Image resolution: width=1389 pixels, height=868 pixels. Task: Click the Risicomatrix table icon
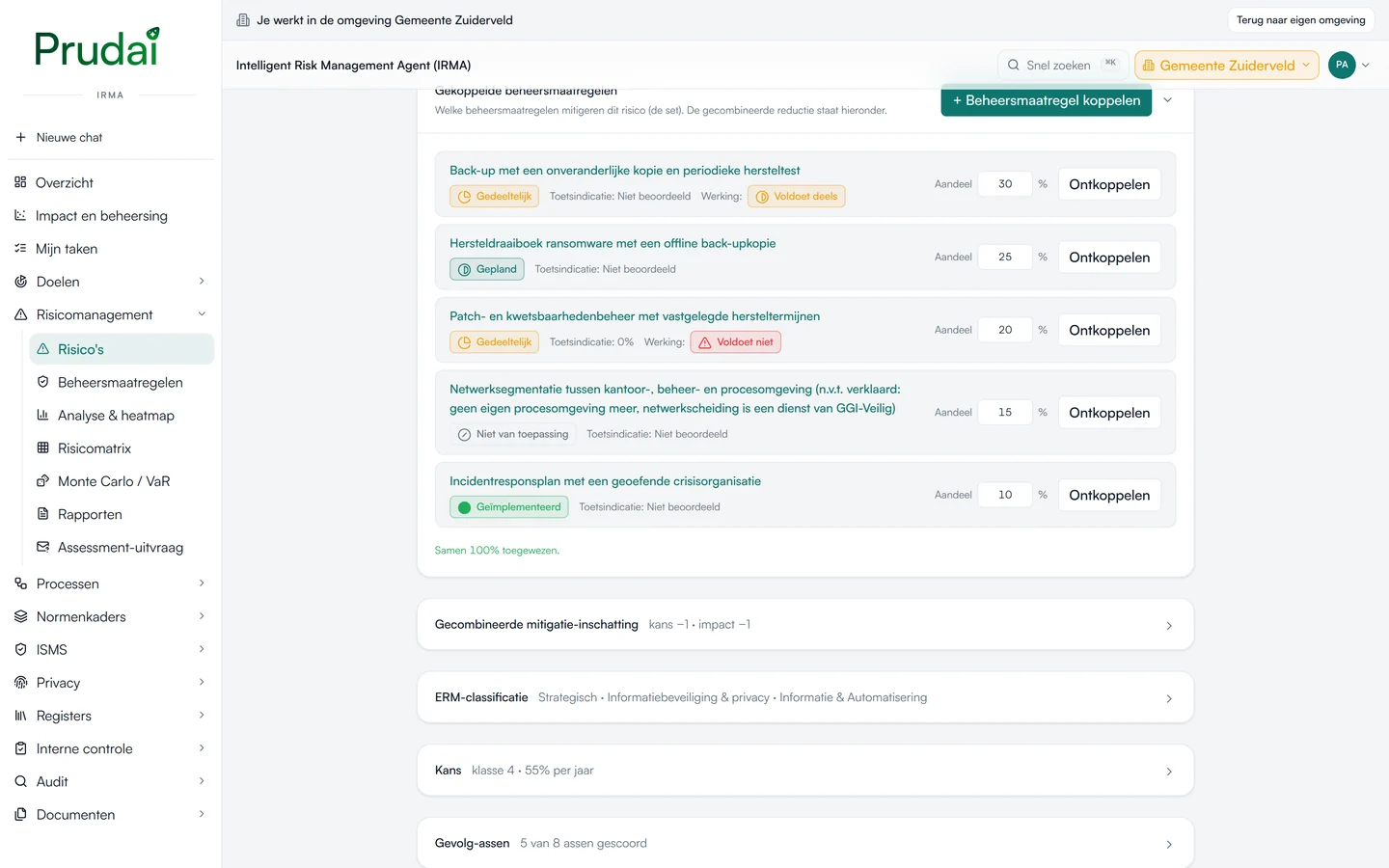42,448
